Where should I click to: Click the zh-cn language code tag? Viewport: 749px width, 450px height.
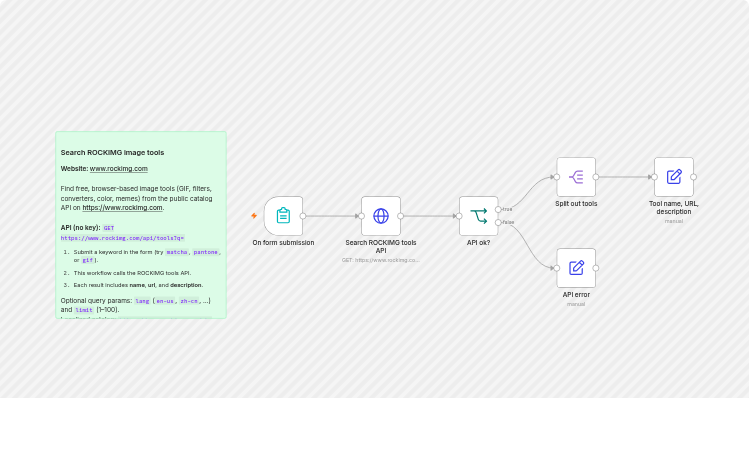click(189, 301)
